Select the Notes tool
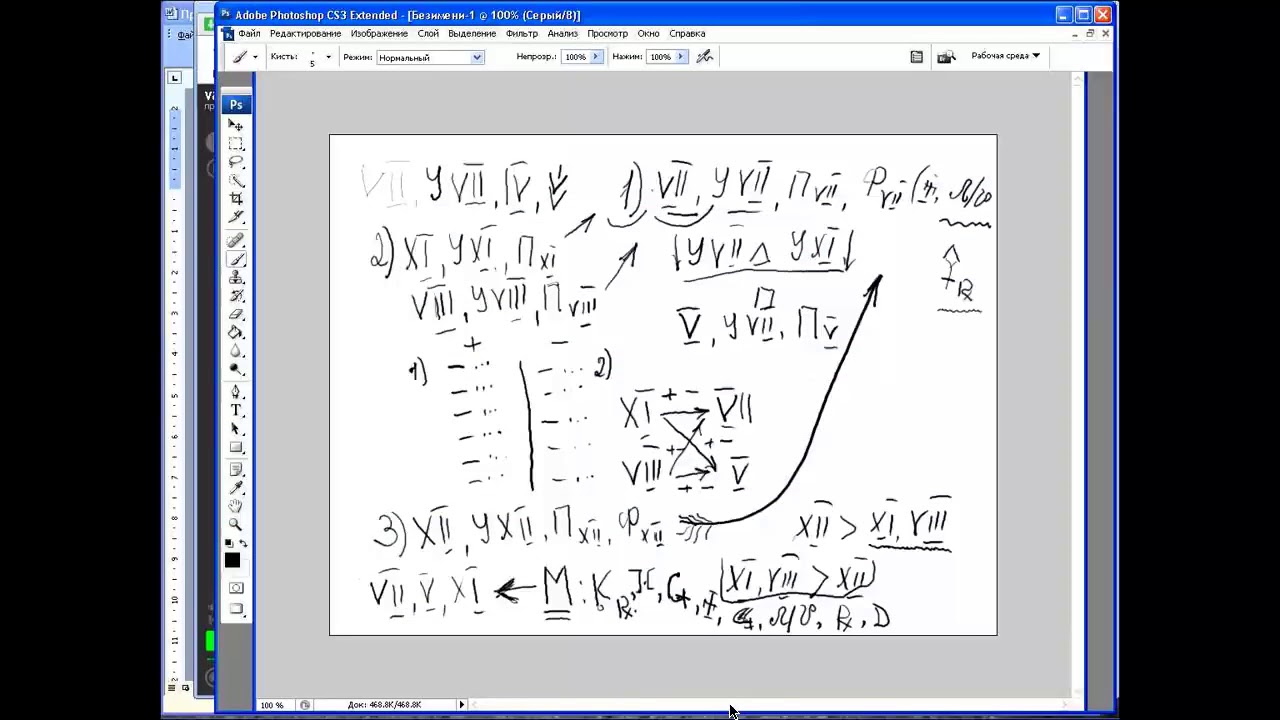This screenshot has height=720, width=1280. pos(236,469)
